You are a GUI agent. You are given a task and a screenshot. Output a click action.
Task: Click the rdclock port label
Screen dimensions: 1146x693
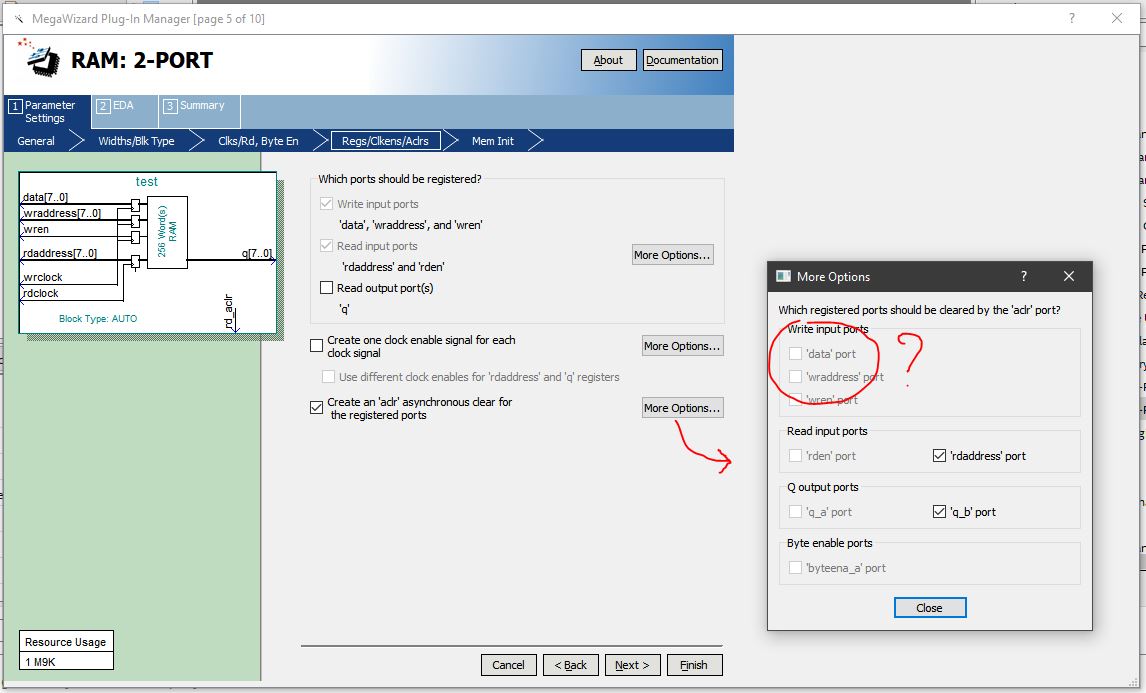point(40,294)
